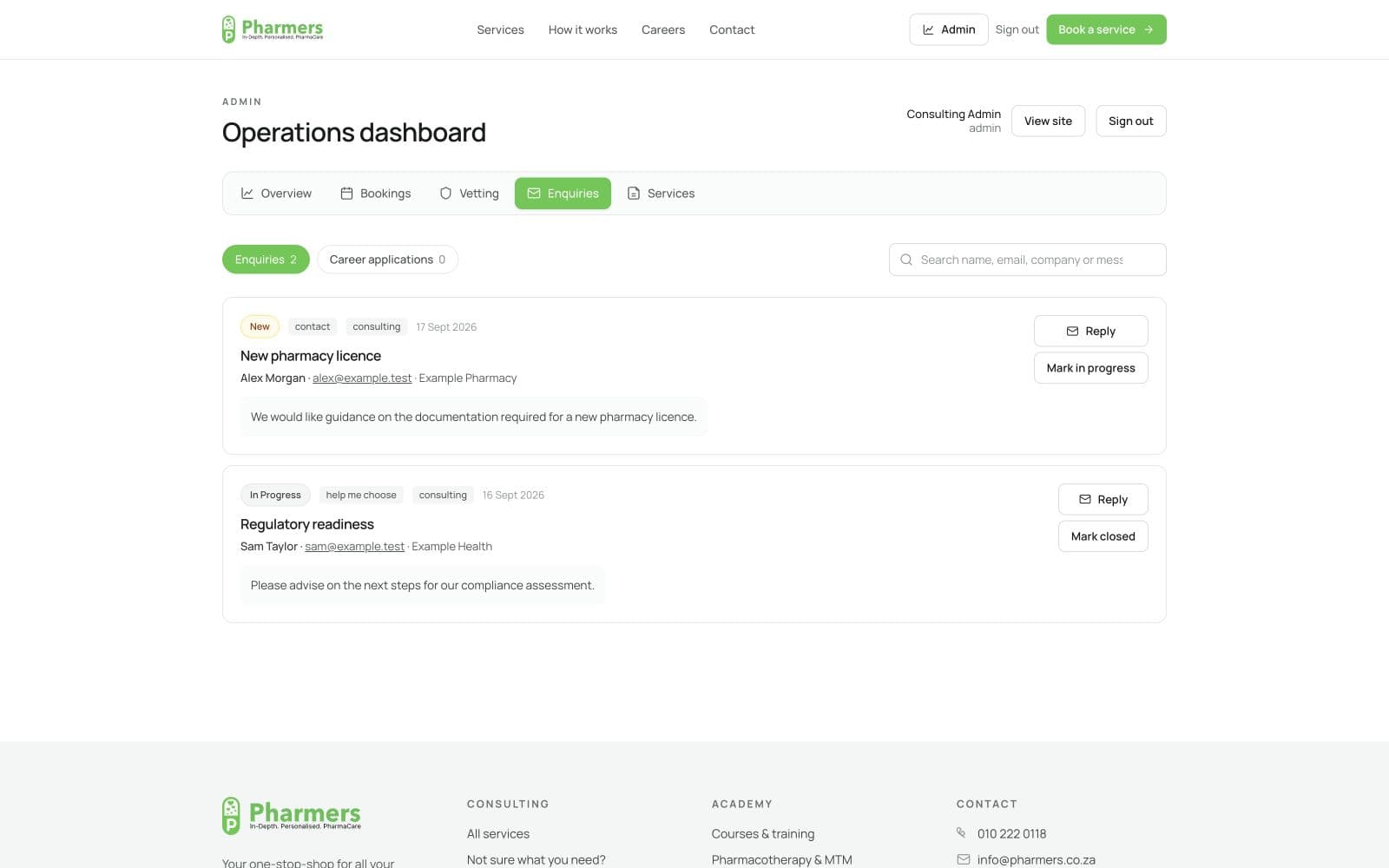Open the alex@example.test email link
This screenshot has height=868, width=1389.
coord(362,378)
